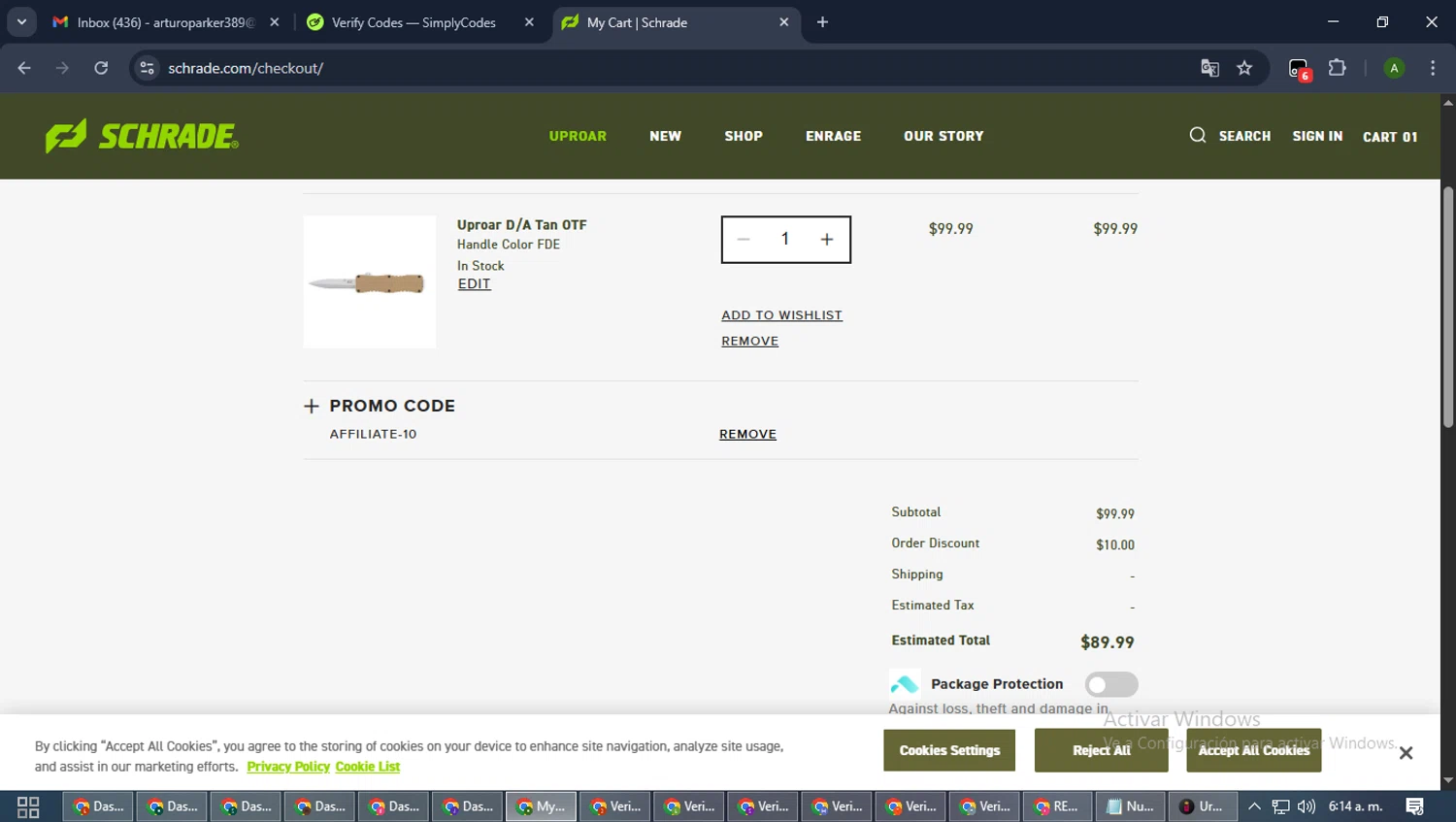Screen dimensions: 1456x822
Task: Click the SEARCH label
Action: pos(1244,136)
